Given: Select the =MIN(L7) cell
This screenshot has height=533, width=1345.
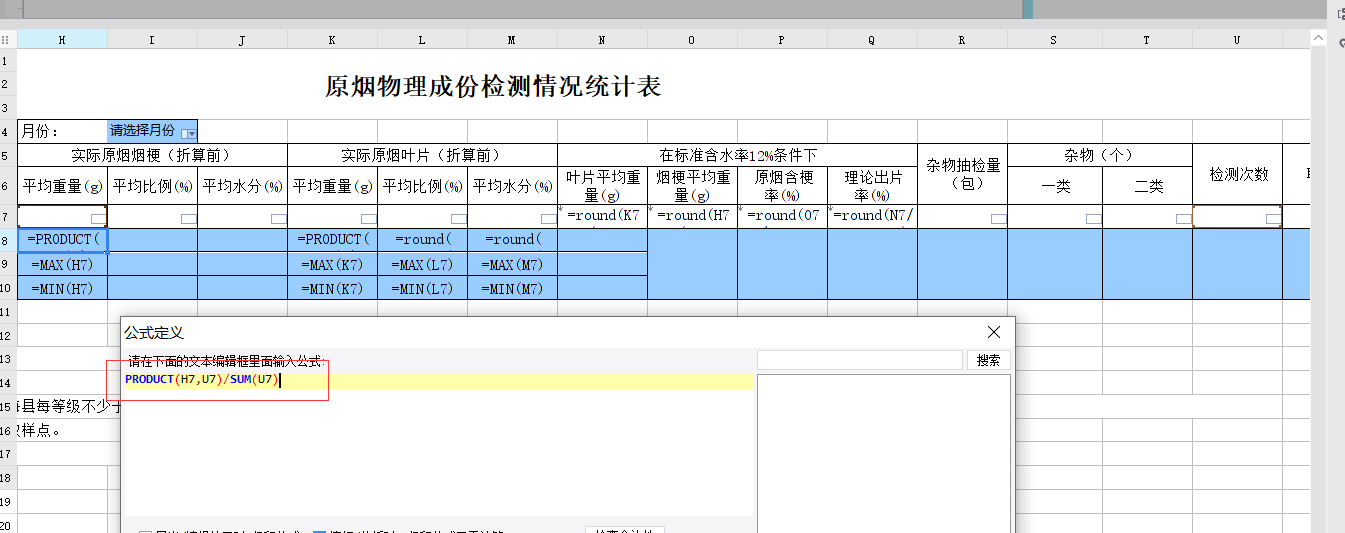Looking at the screenshot, I should (422, 288).
